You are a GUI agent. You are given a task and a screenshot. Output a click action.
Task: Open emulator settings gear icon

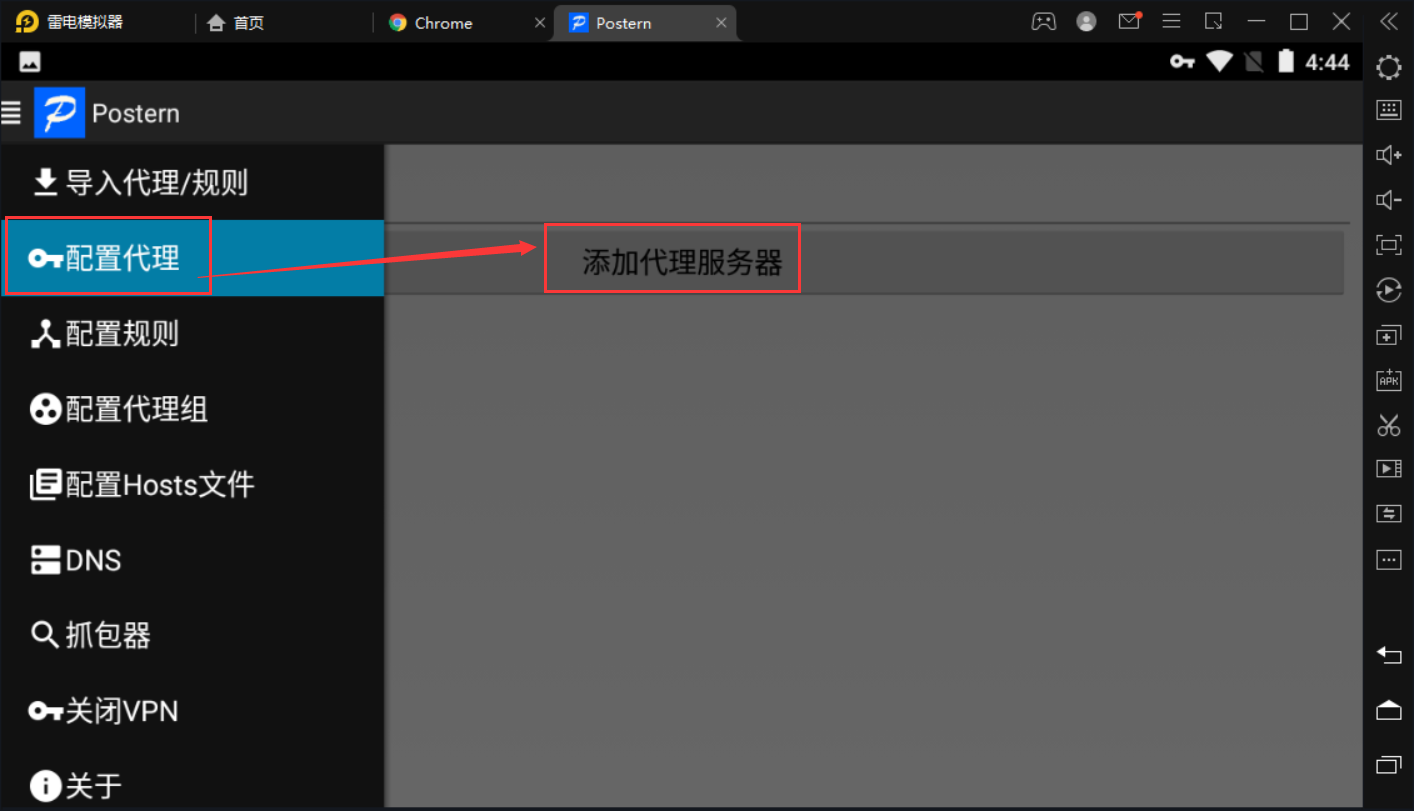(x=1389, y=67)
